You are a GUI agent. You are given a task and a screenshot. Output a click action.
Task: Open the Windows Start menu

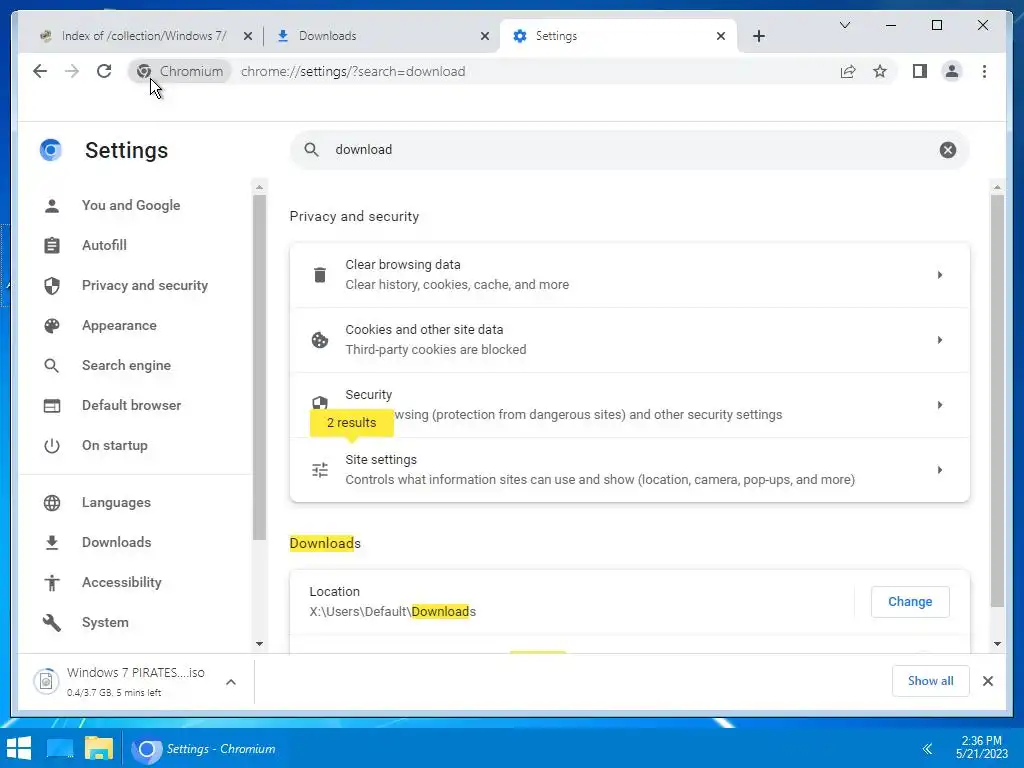[x=19, y=748]
